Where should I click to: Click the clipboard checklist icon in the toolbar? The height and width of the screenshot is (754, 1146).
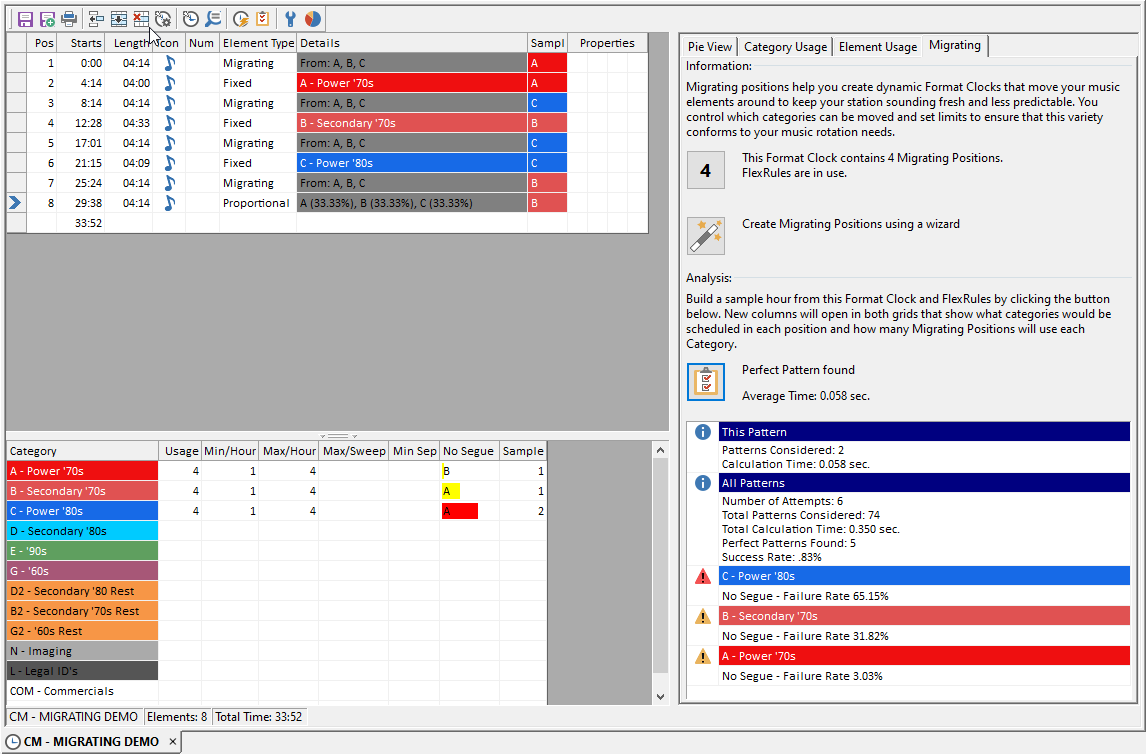[263, 19]
